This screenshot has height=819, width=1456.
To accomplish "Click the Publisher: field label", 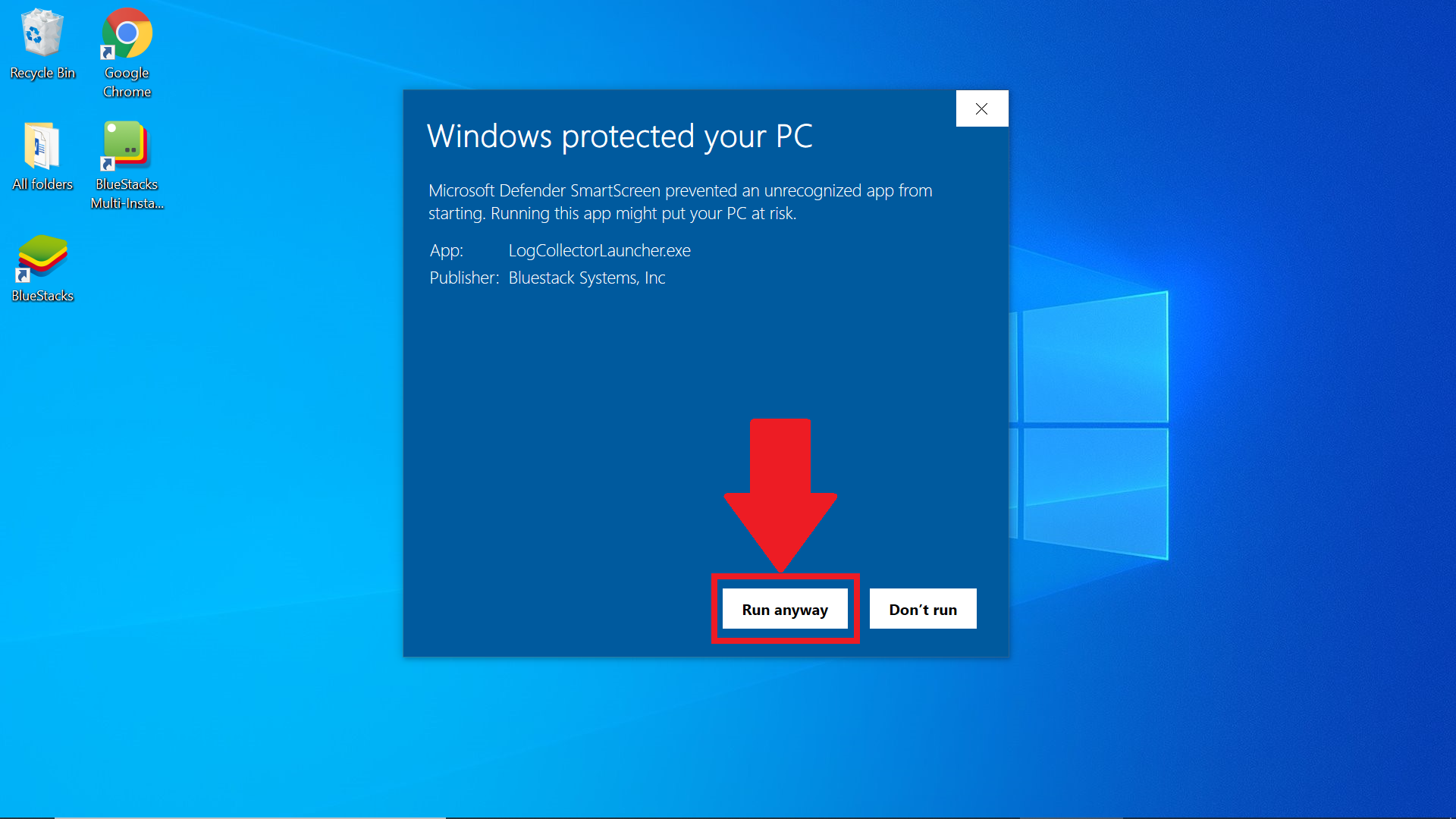I will (x=464, y=278).
